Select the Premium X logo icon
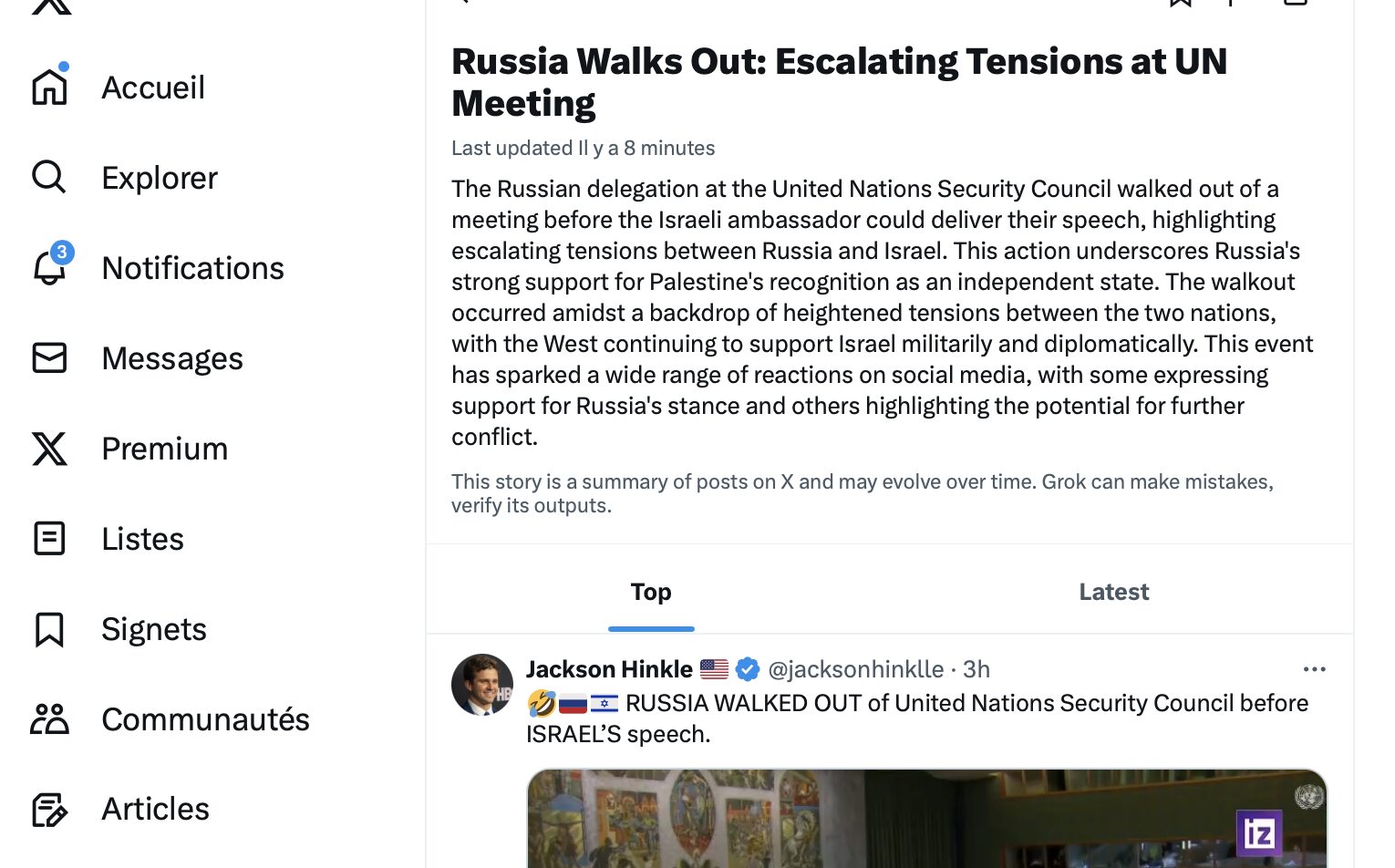The width and height of the screenshot is (1395, 868). point(49,448)
